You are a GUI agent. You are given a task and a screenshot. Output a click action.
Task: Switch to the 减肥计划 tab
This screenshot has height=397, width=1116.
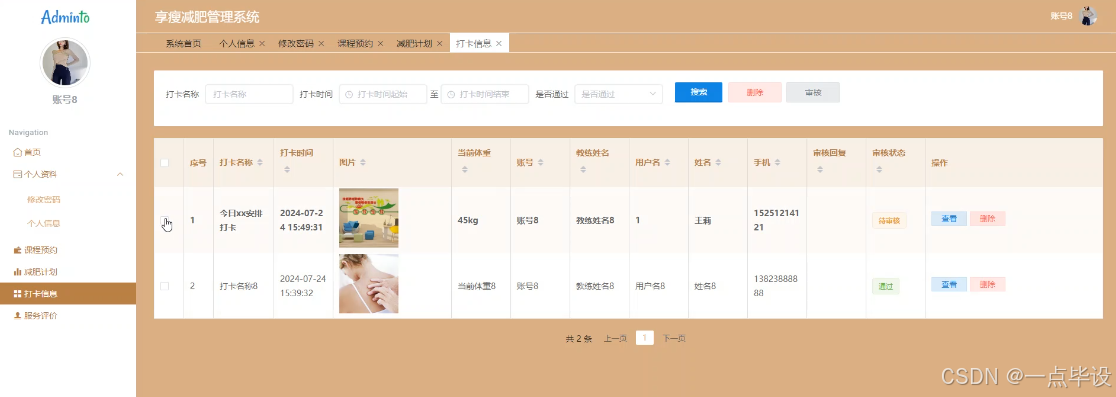[x=415, y=43]
